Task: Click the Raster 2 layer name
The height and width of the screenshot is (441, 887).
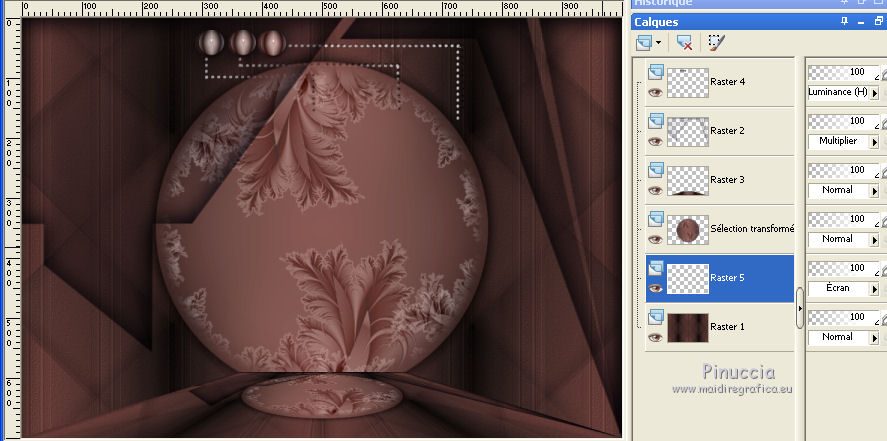Action: point(727,131)
